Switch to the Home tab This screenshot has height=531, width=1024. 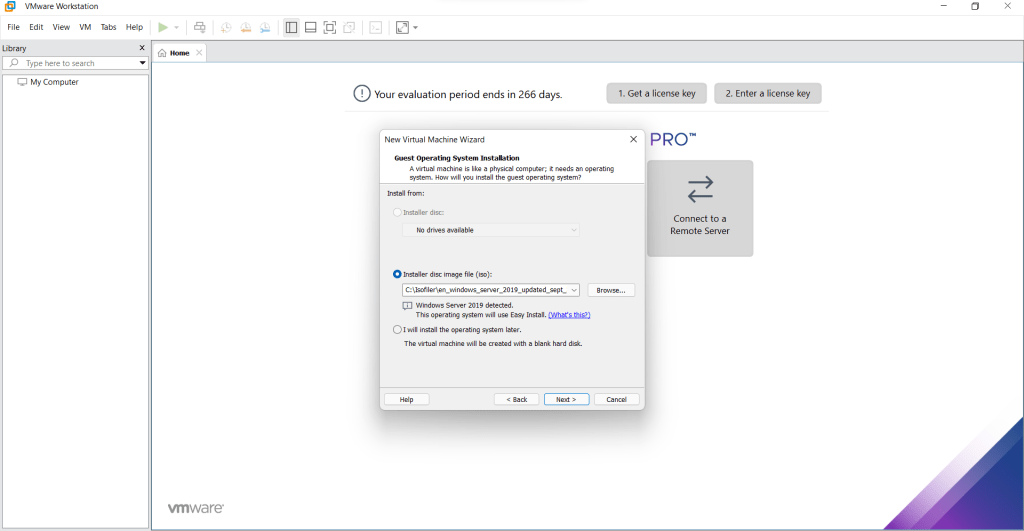point(178,53)
